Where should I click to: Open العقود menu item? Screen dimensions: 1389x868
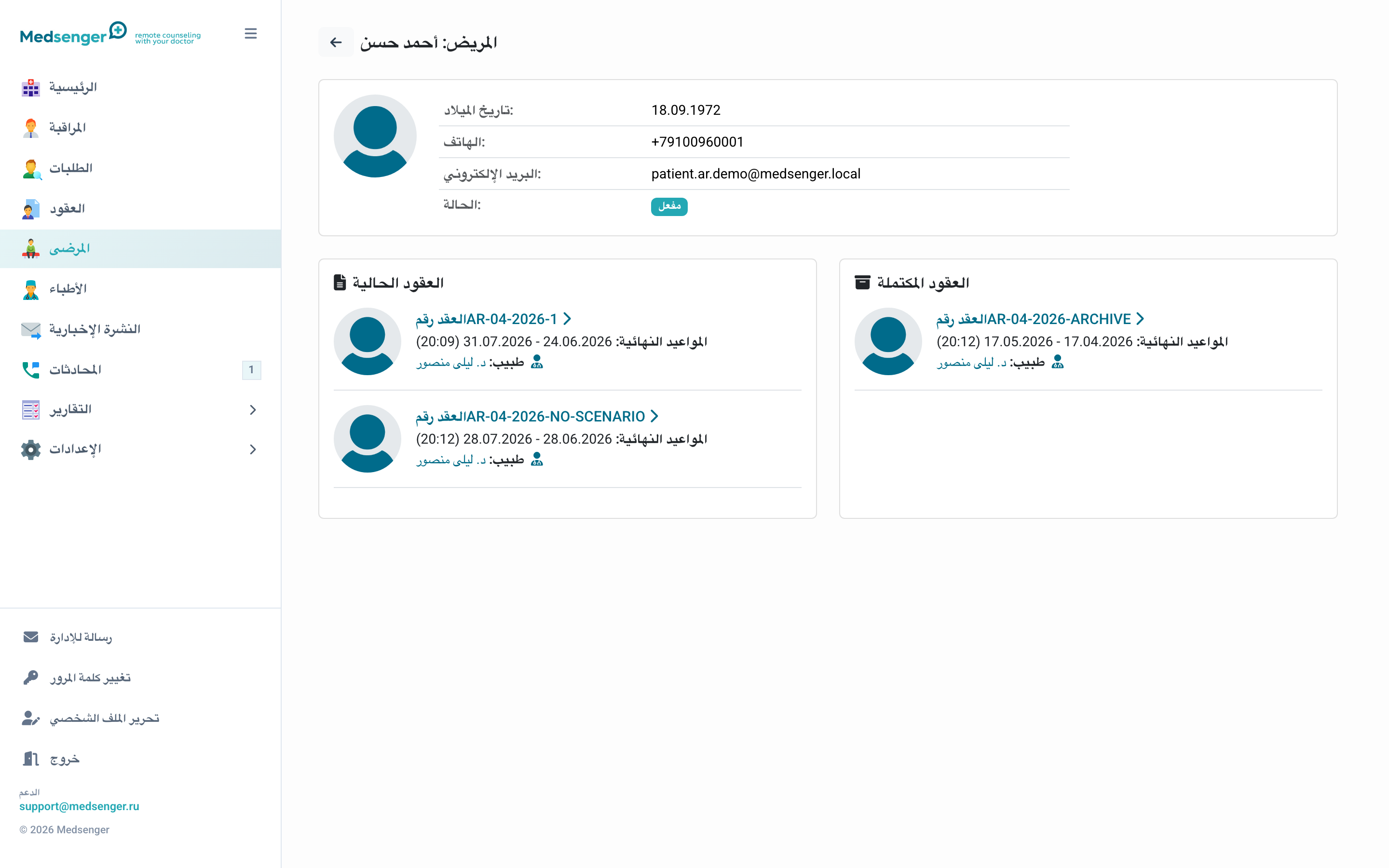point(141,209)
